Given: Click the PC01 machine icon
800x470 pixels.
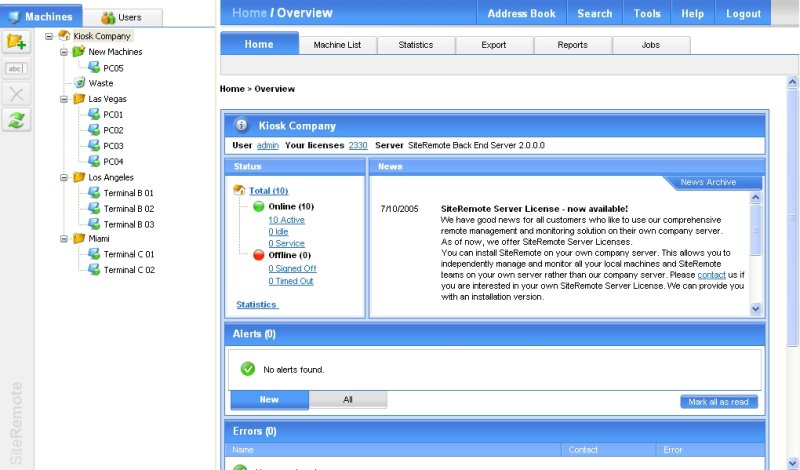Looking at the screenshot, I should 94,115.
